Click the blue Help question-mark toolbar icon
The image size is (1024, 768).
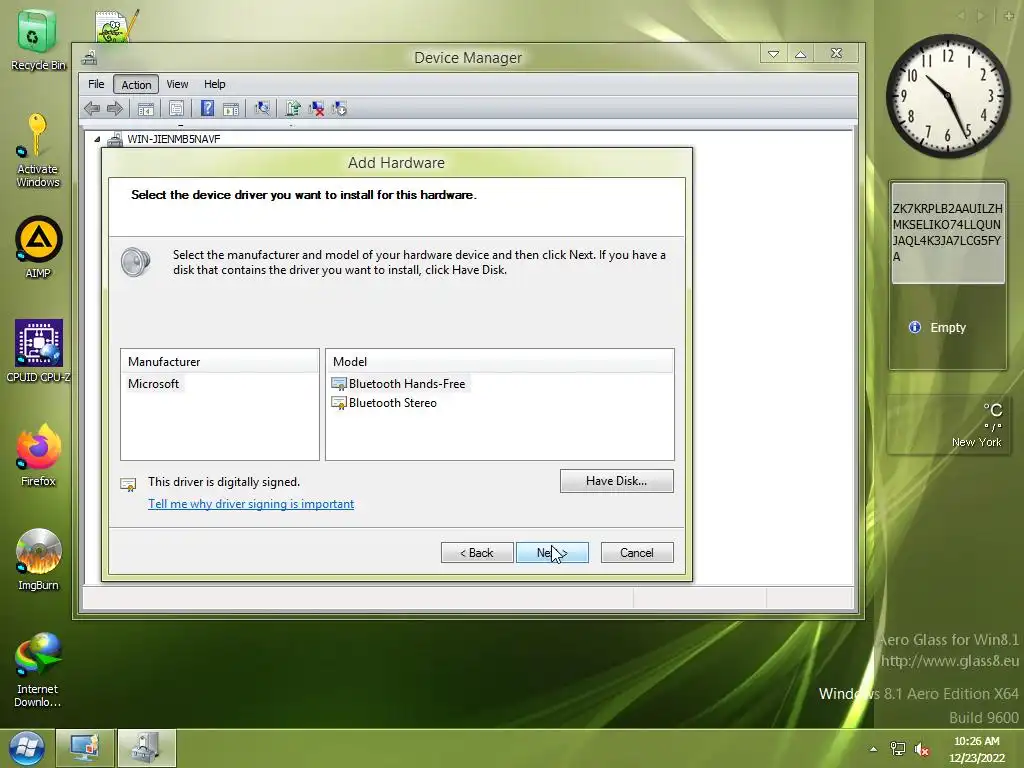207,108
